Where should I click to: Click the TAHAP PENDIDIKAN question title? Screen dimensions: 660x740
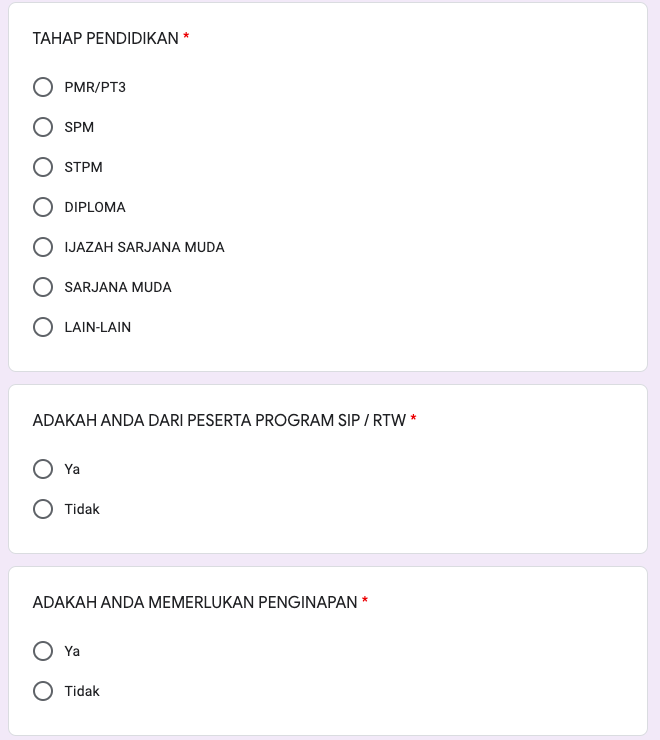pyautogui.click(x=105, y=38)
